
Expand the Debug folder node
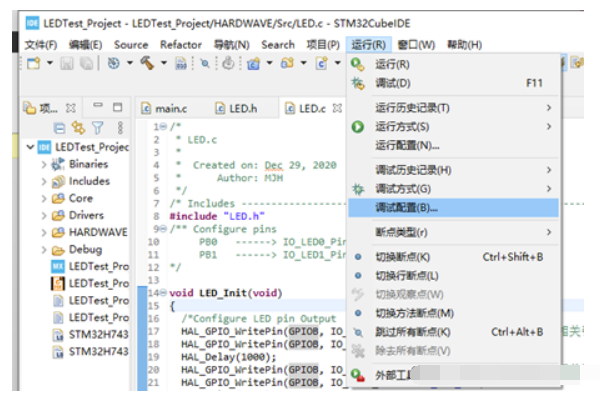coord(44,250)
